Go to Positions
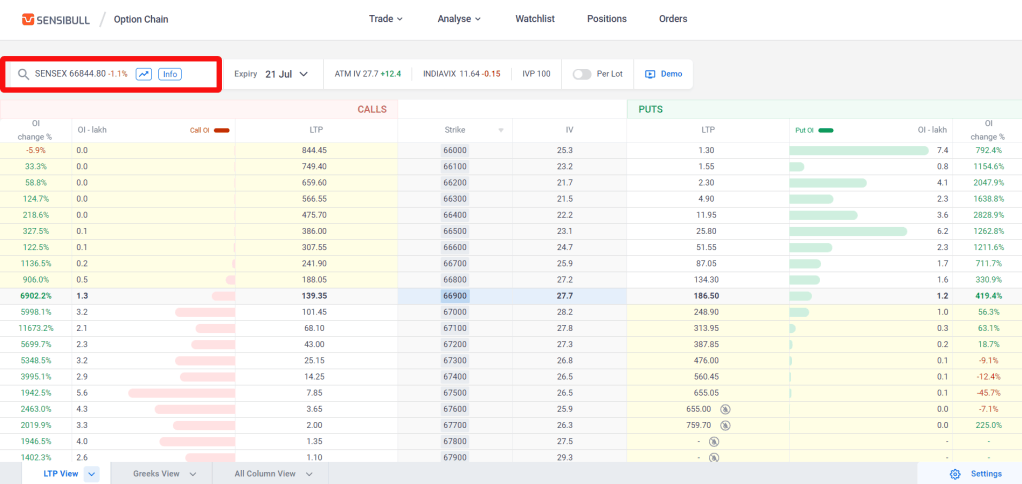The height and width of the screenshot is (484, 1022). click(x=607, y=19)
